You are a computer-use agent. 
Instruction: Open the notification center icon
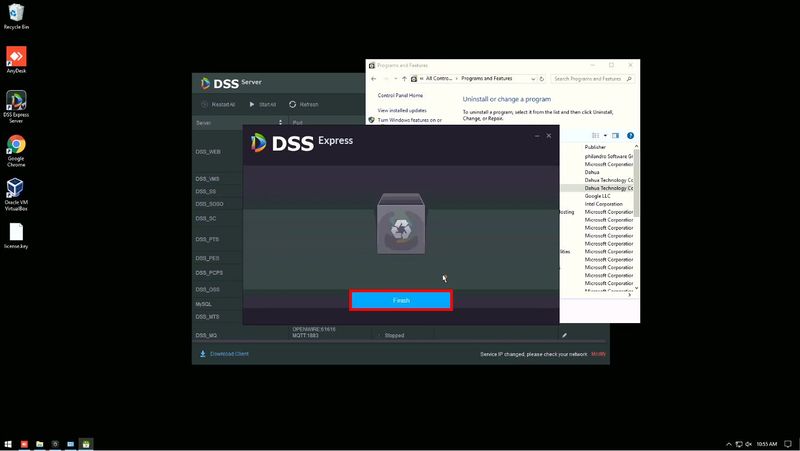[x=788, y=444]
